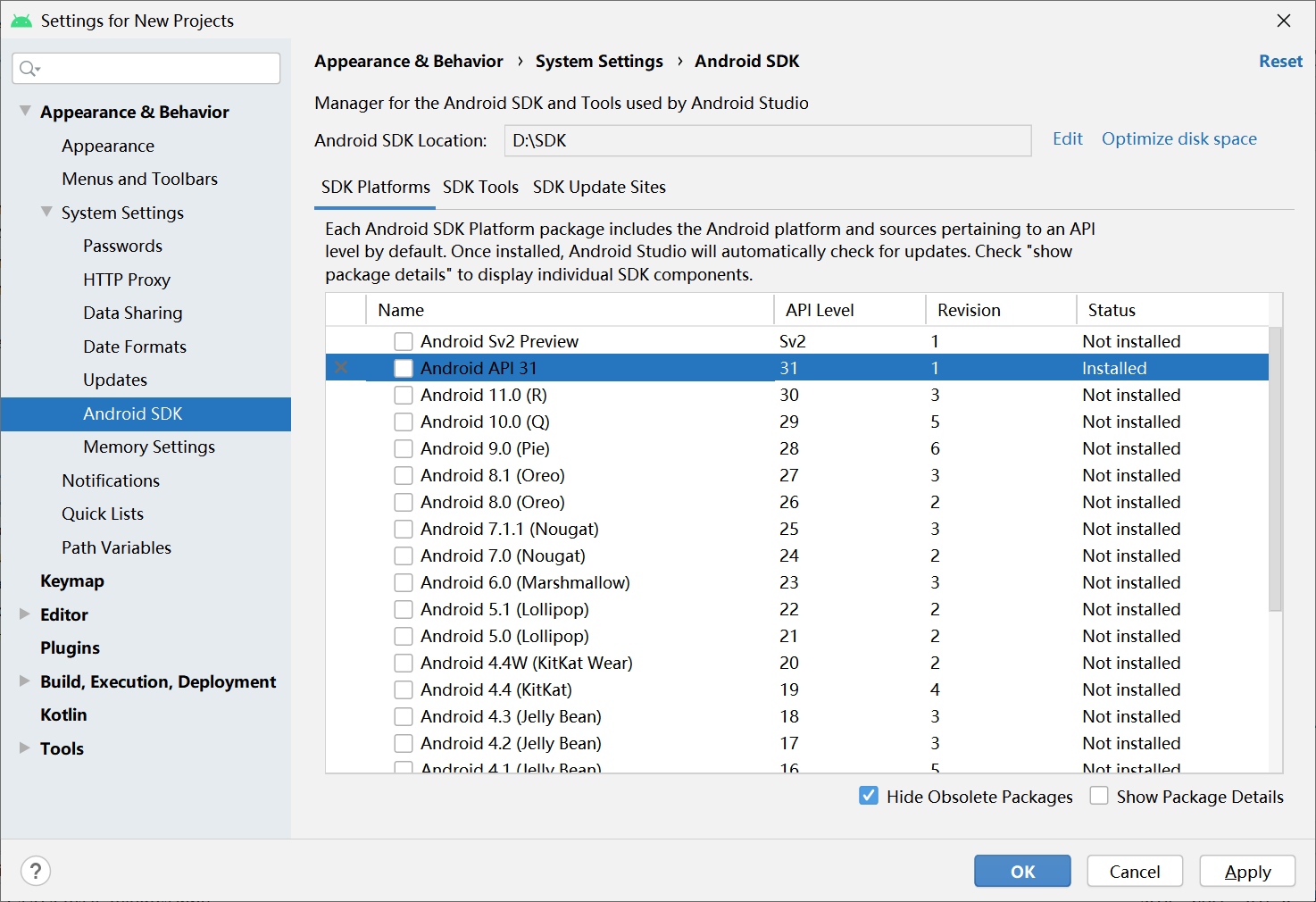Select HTTP Proxy settings

pos(127,280)
